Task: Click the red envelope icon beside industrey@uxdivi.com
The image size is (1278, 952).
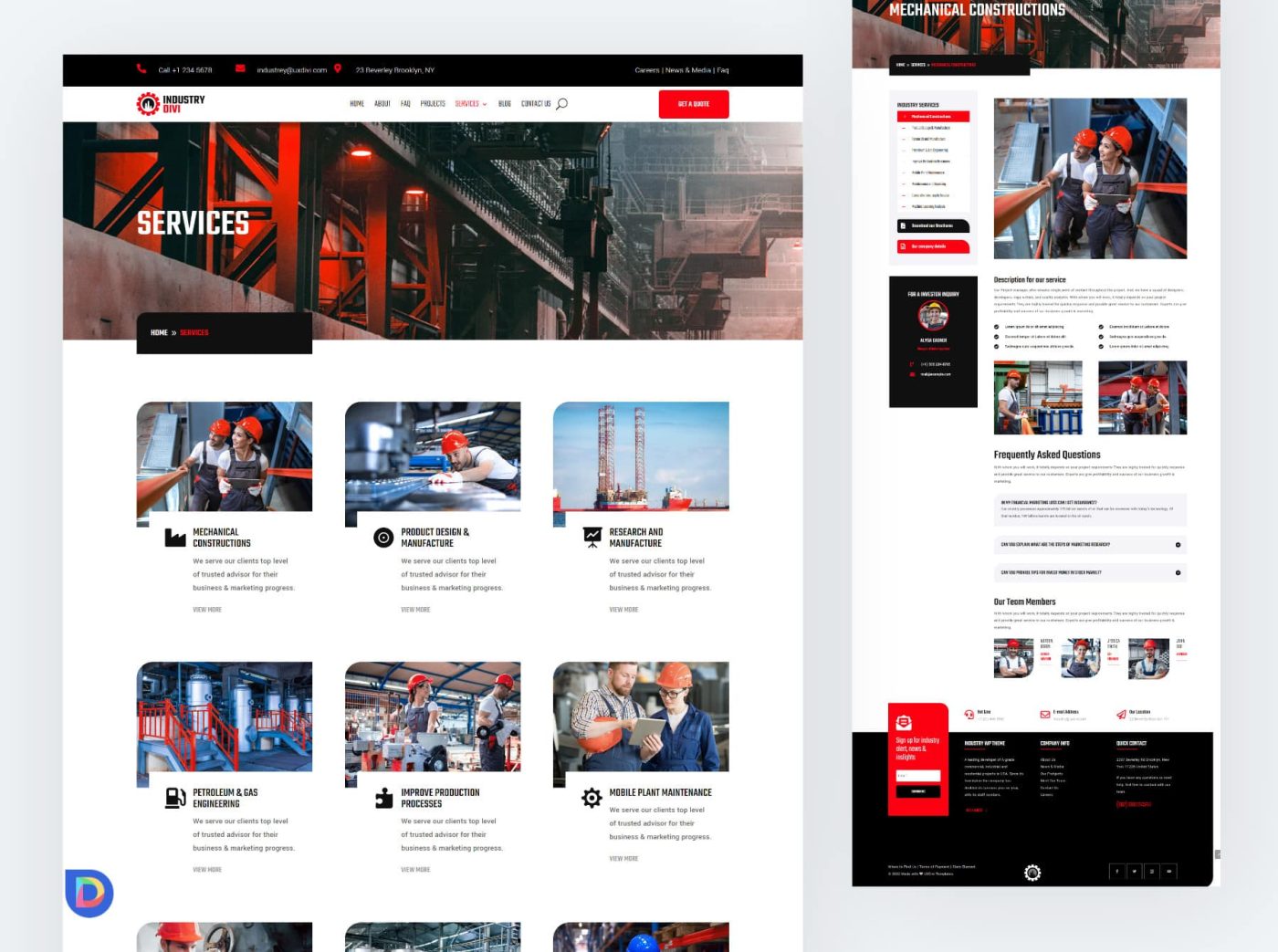Action: click(x=240, y=68)
